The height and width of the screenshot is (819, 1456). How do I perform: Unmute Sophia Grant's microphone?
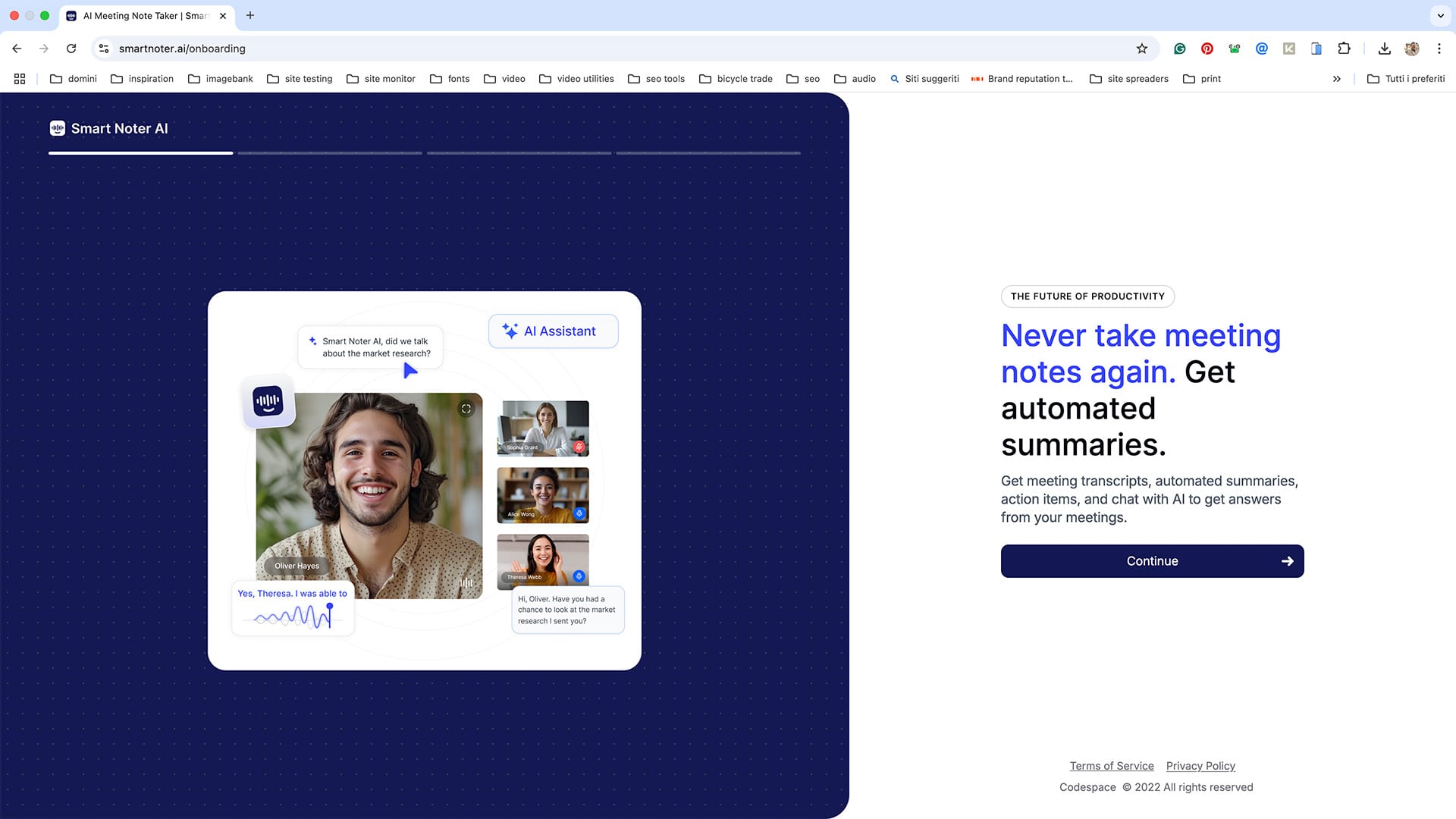tap(579, 448)
